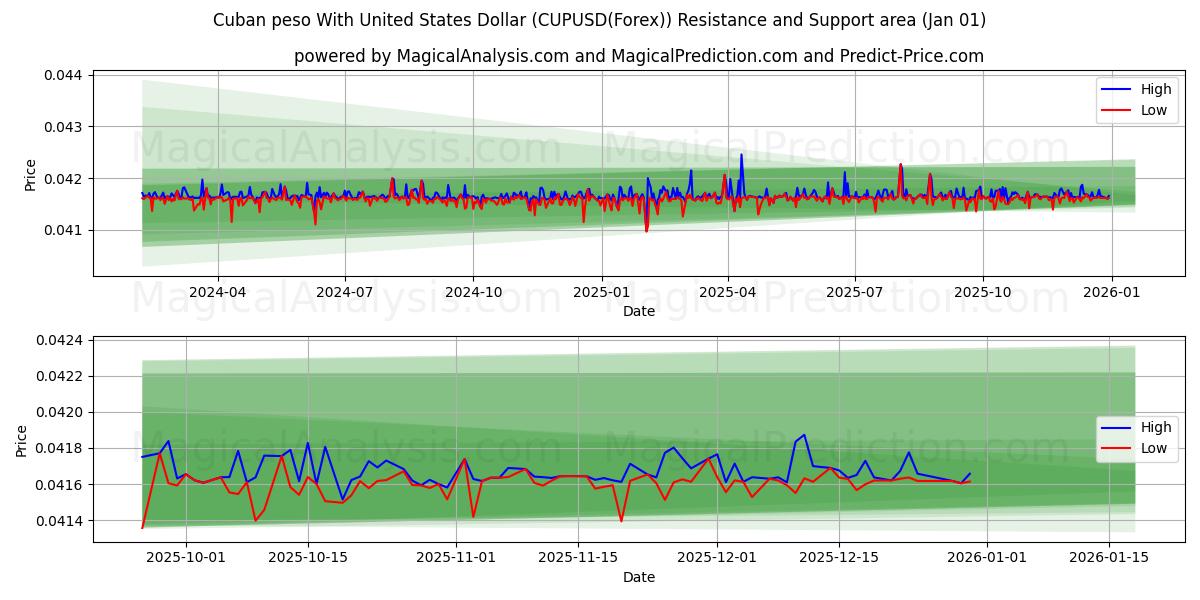Open the 2024-07 date tick label

click(x=347, y=288)
